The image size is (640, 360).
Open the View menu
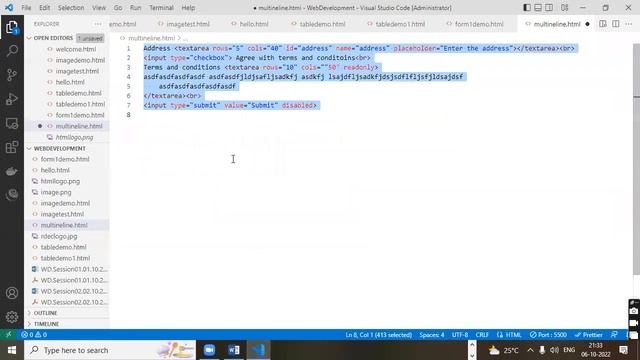tap(99, 8)
